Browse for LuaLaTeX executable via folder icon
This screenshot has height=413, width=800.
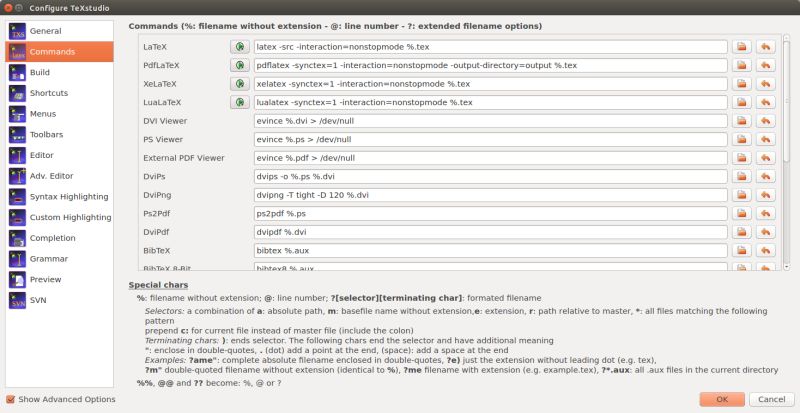point(742,102)
